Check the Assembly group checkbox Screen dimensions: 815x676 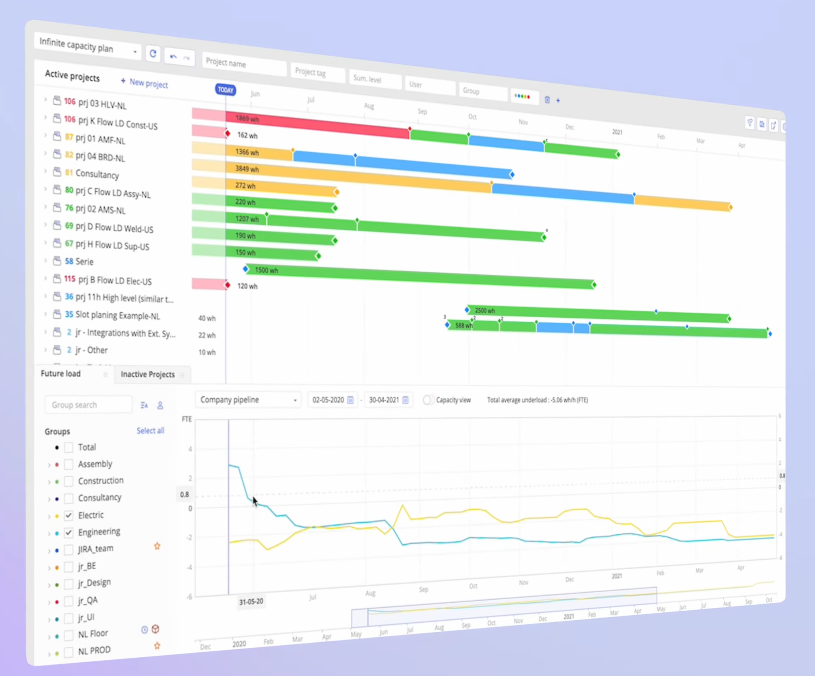(69, 464)
